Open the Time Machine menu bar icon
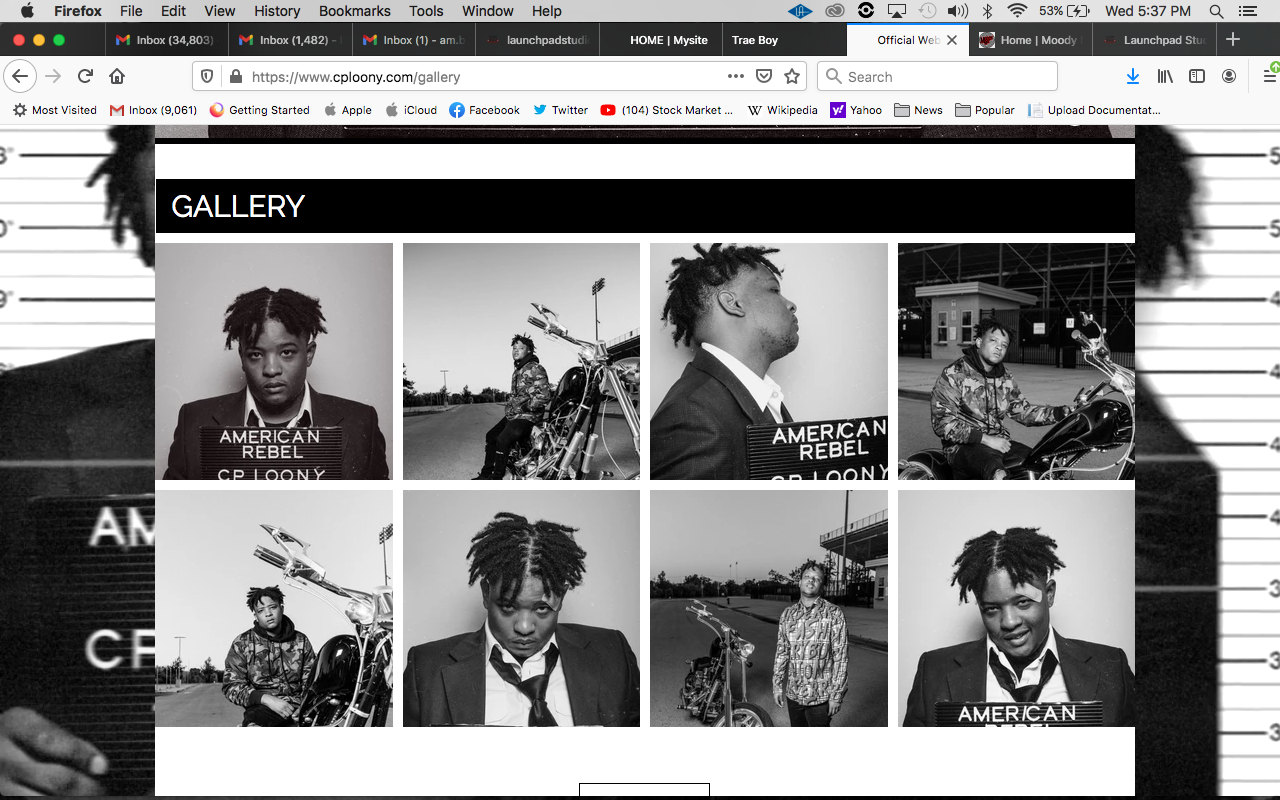Image resolution: width=1280 pixels, height=800 pixels. [928, 11]
